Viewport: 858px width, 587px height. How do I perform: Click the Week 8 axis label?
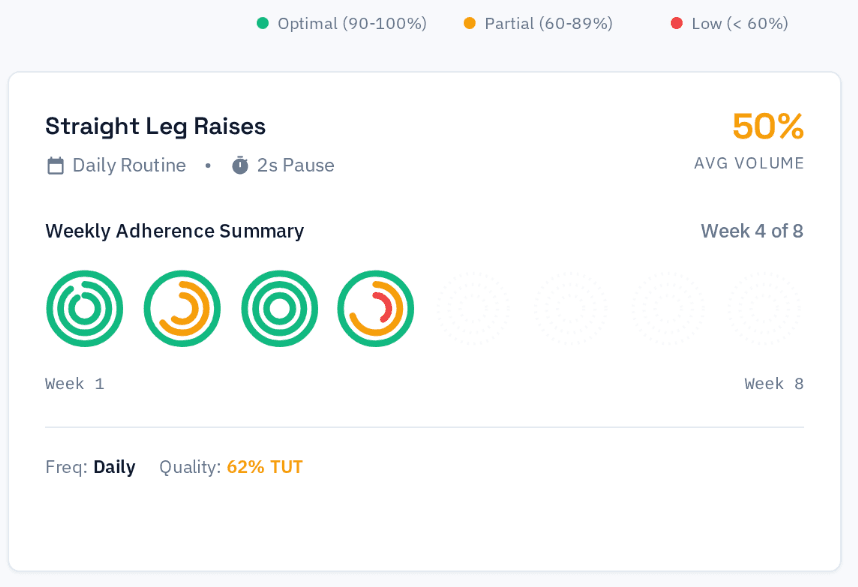[x=773, y=383]
